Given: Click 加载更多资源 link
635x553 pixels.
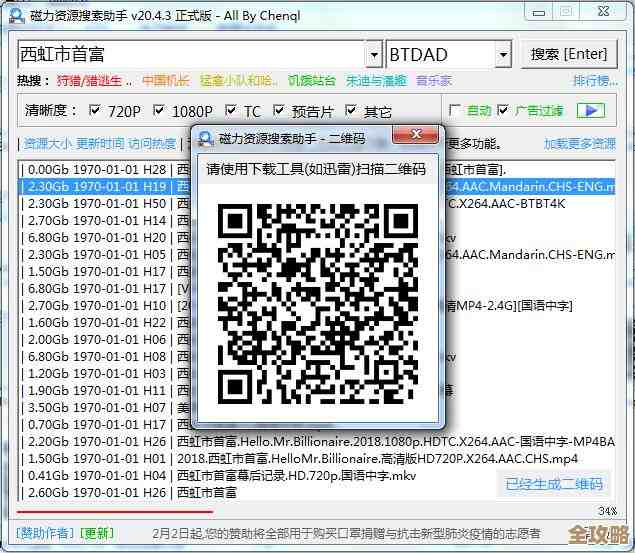Looking at the screenshot, I should click(x=579, y=144).
